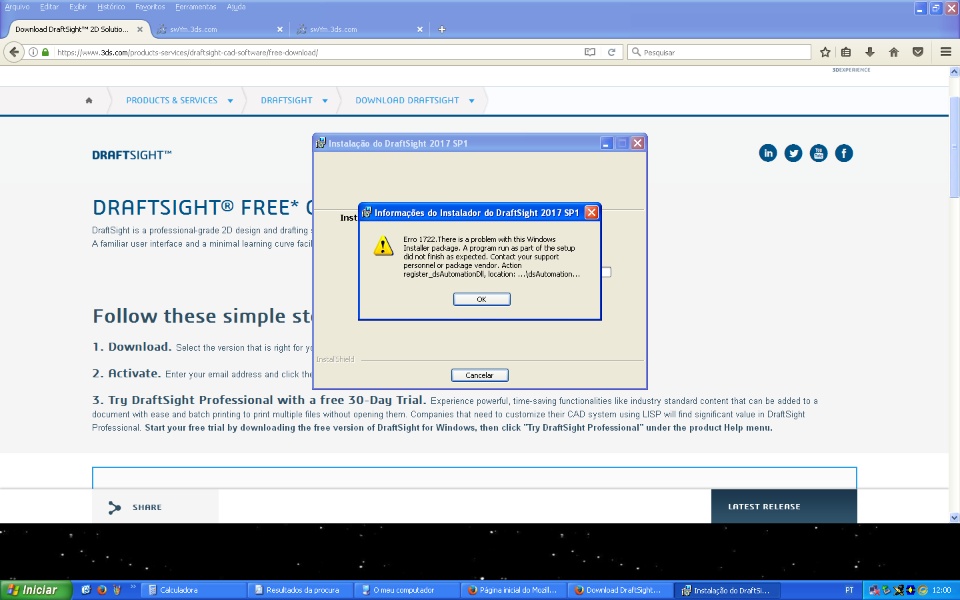
Task: Click the 12:00 clock in system tray
Action: tap(942, 590)
